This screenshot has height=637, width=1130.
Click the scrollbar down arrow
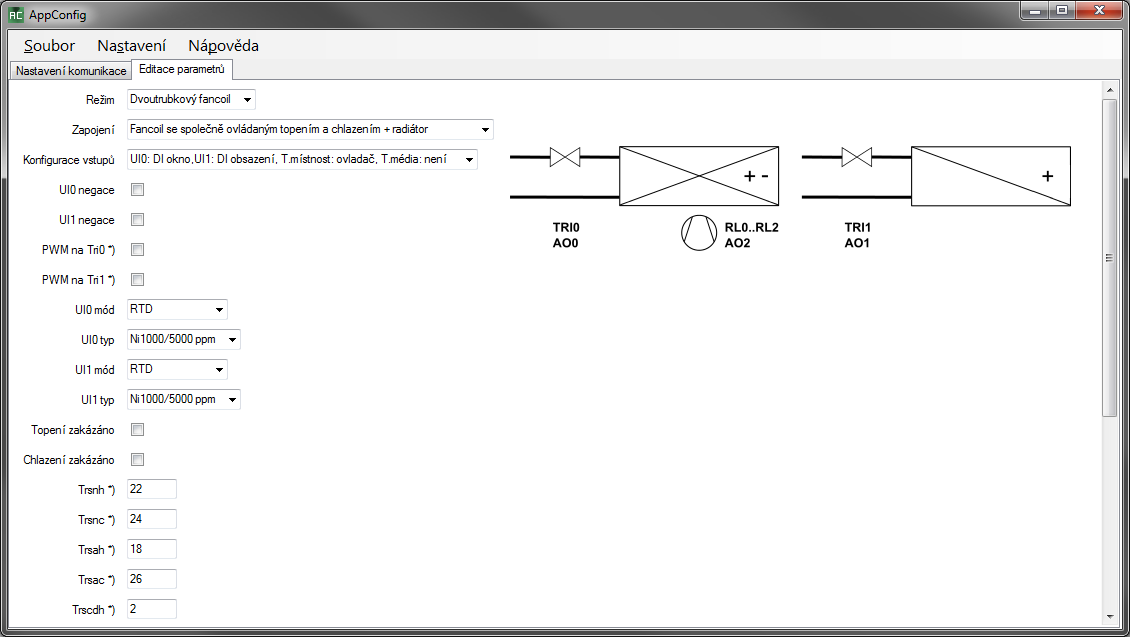(x=1109, y=617)
